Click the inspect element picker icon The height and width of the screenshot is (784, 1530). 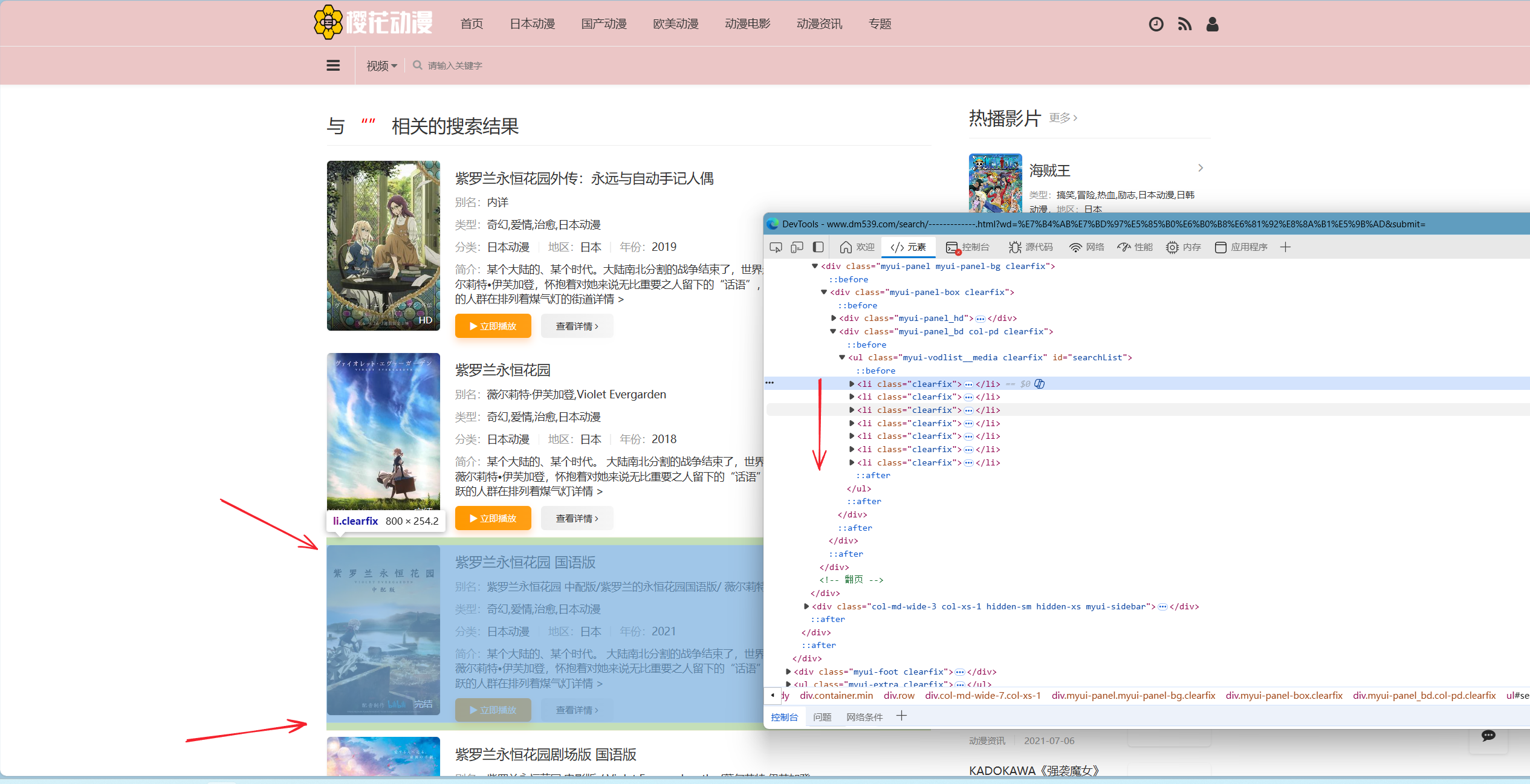point(776,247)
